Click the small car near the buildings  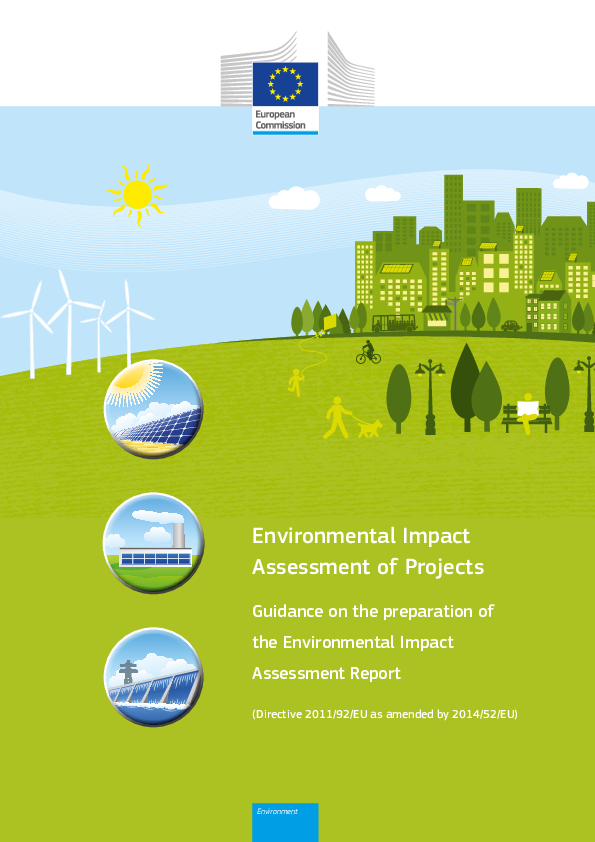tap(511, 325)
